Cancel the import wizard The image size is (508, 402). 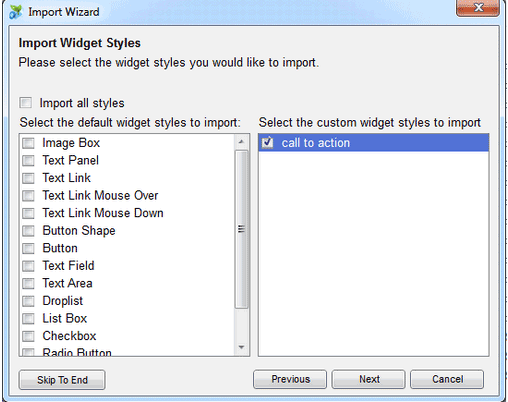click(x=447, y=379)
